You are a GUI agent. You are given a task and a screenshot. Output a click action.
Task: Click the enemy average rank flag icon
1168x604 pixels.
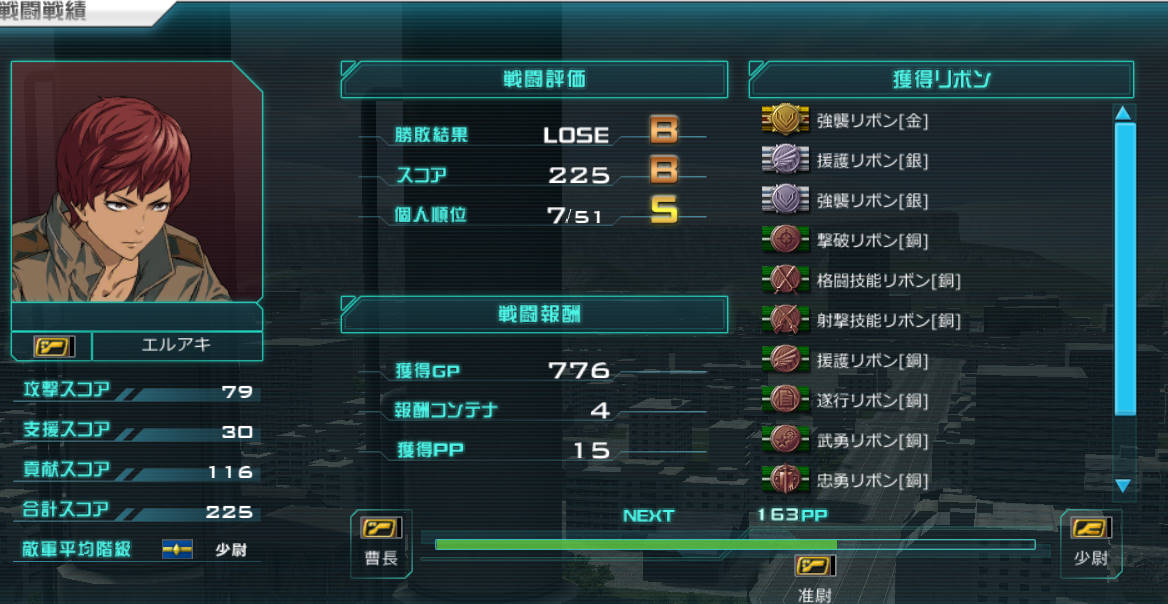(x=177, y=550)
